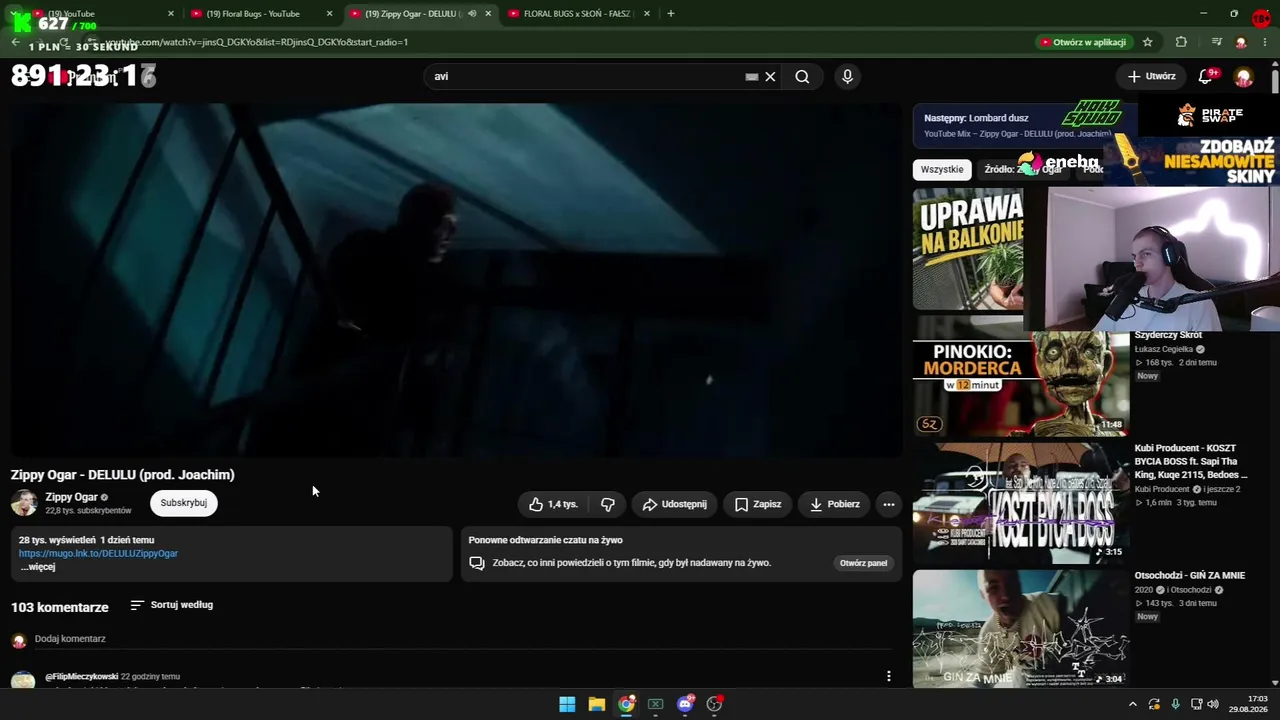Download the video with Pobierz
1280x720 pixels.
pyautogui.click(x=835, y=504)
